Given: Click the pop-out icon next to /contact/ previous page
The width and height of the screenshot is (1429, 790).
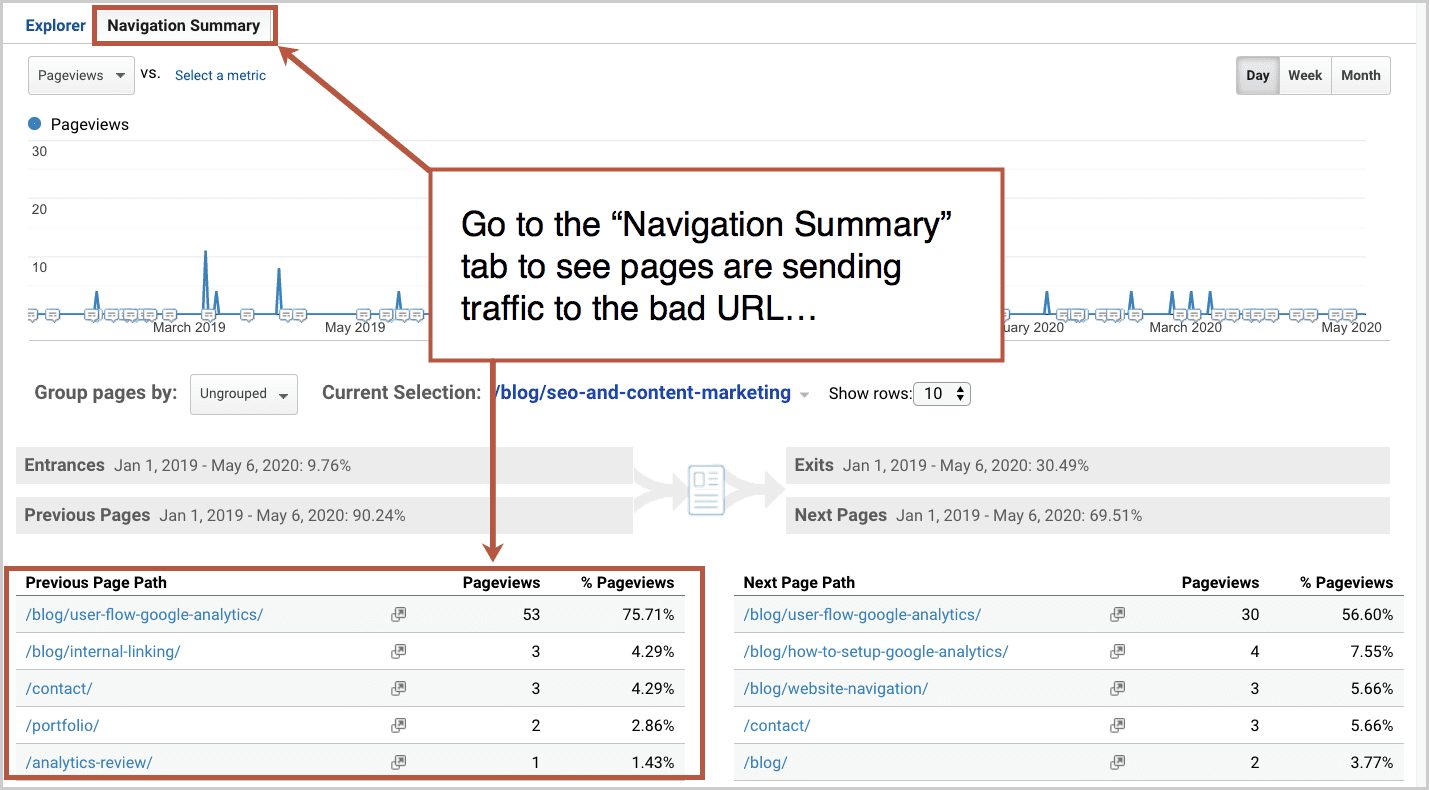Looking at the screenshot, I should 398,688.
